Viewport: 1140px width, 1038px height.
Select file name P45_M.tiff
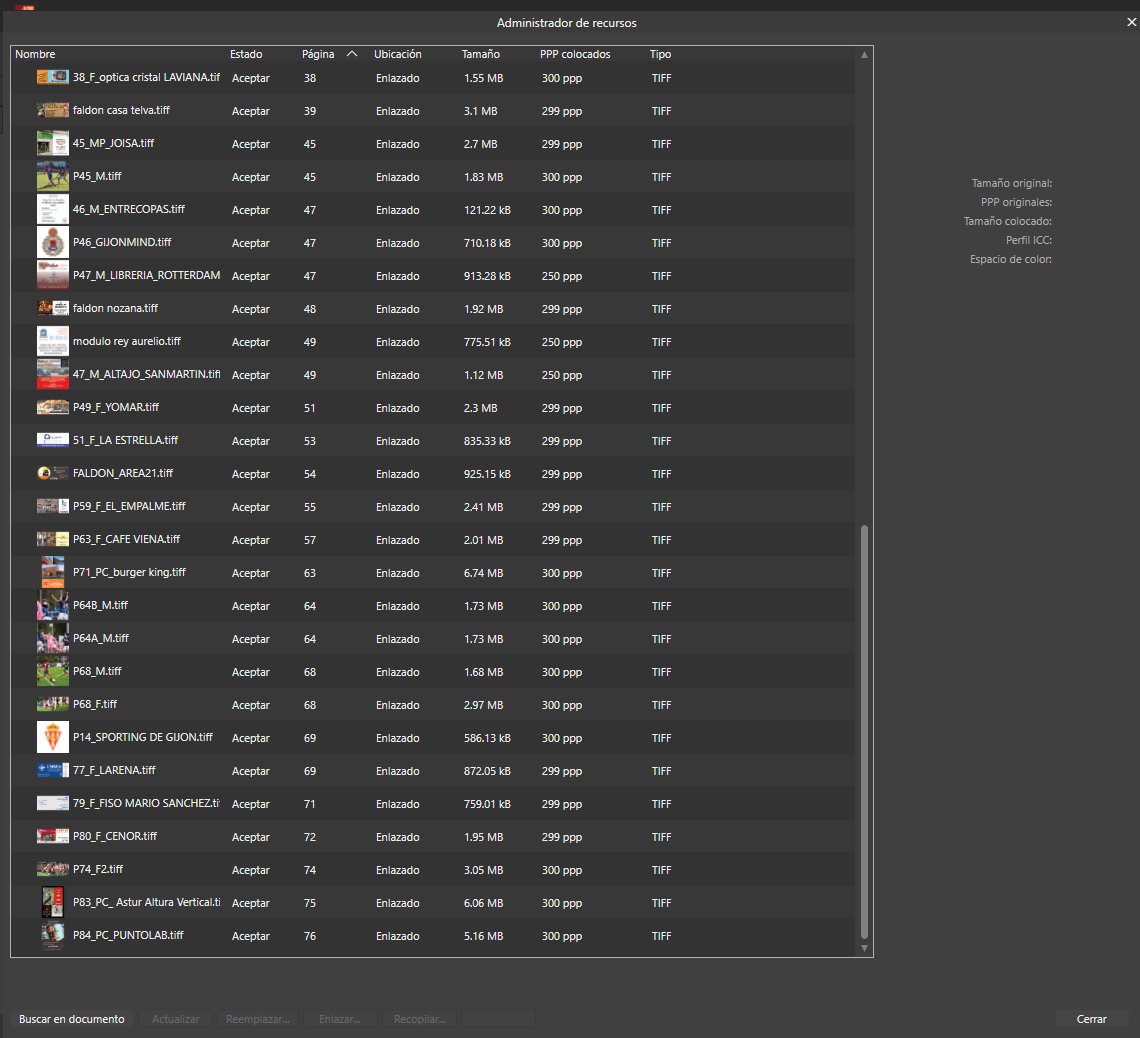click(97, 176)
